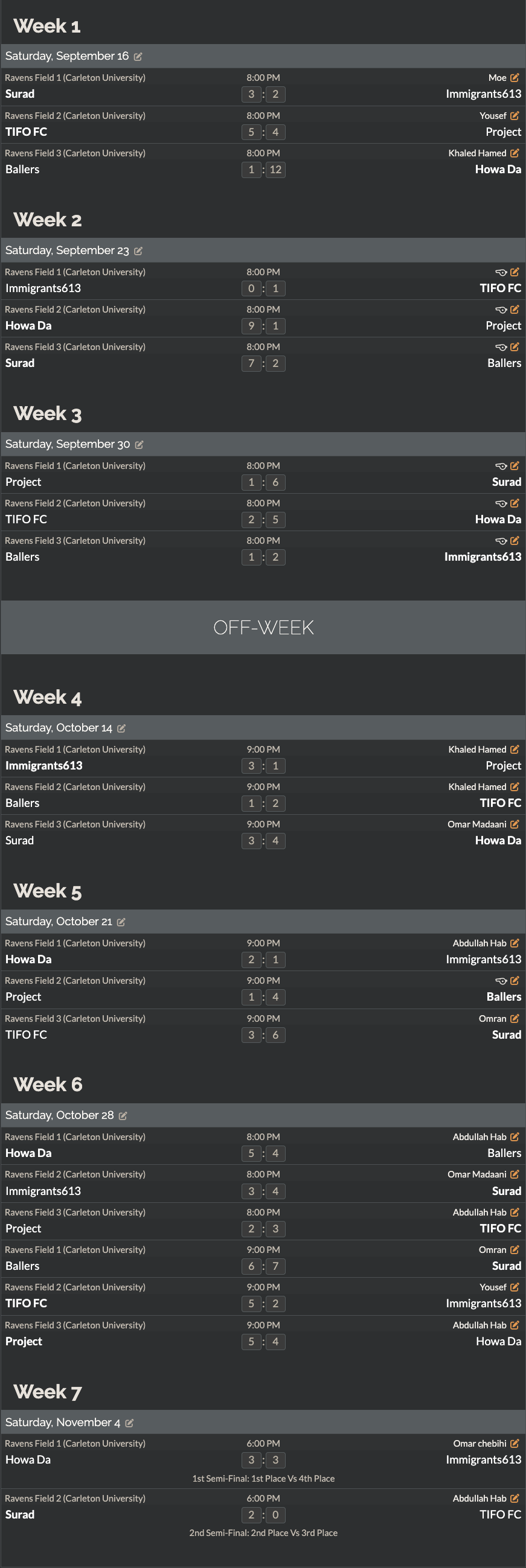This screenshot has width=526, height=1568.
Task: Click Howa Da's score of 12 in Week 1
Action: (275, 170)
